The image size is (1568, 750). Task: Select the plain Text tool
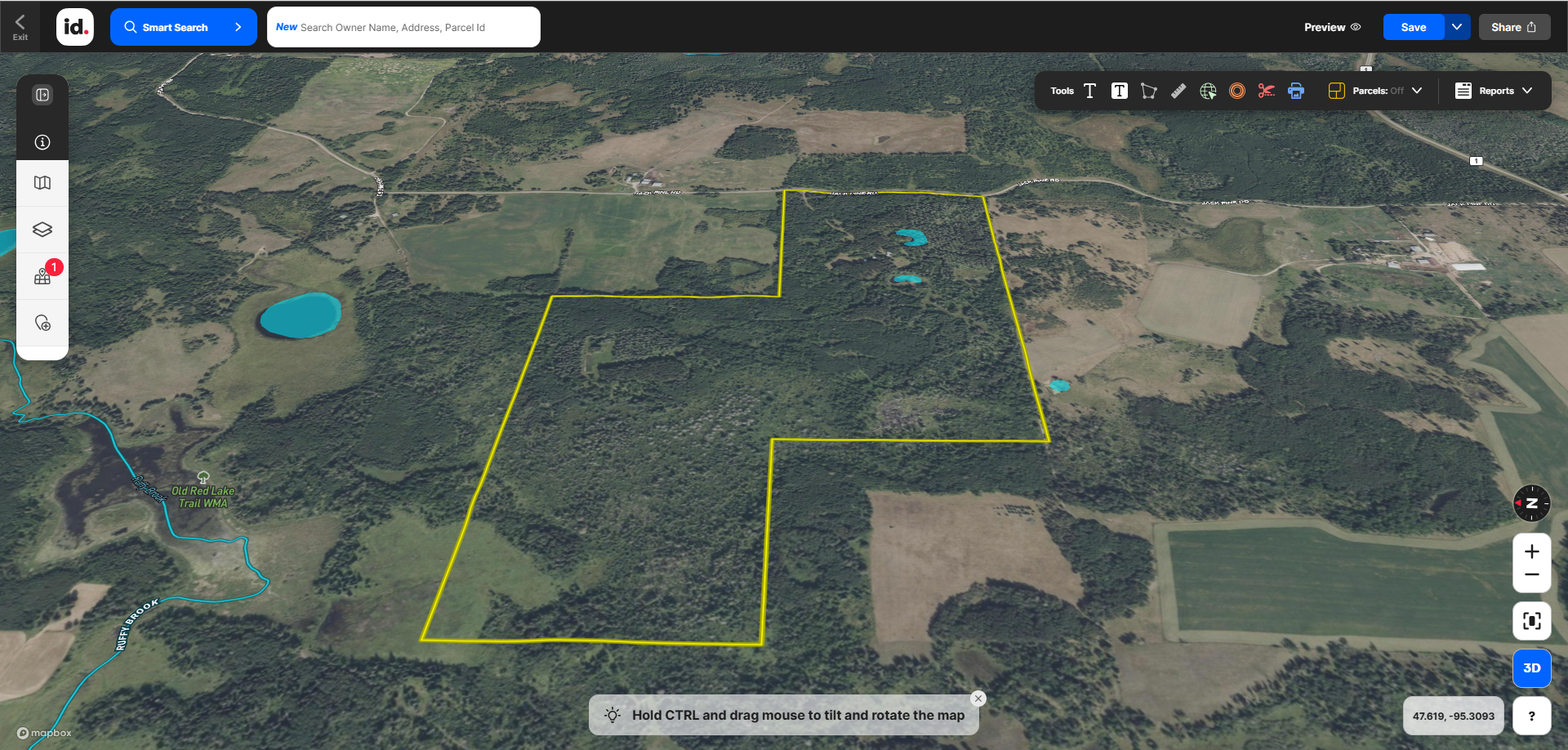pyautogui.click(x=1089, y=91)
